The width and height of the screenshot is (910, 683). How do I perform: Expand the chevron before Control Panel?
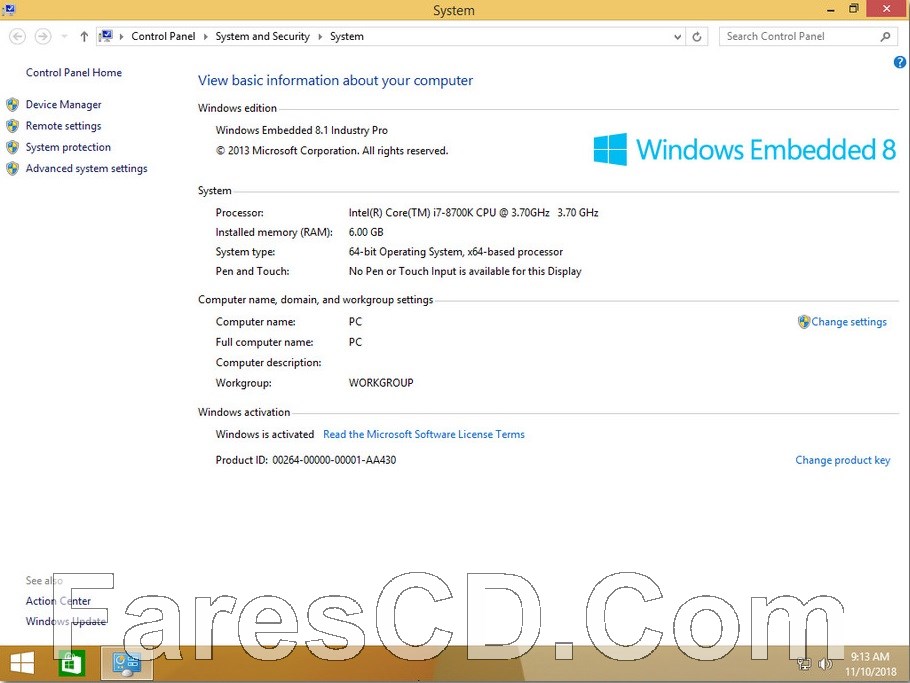121,37
